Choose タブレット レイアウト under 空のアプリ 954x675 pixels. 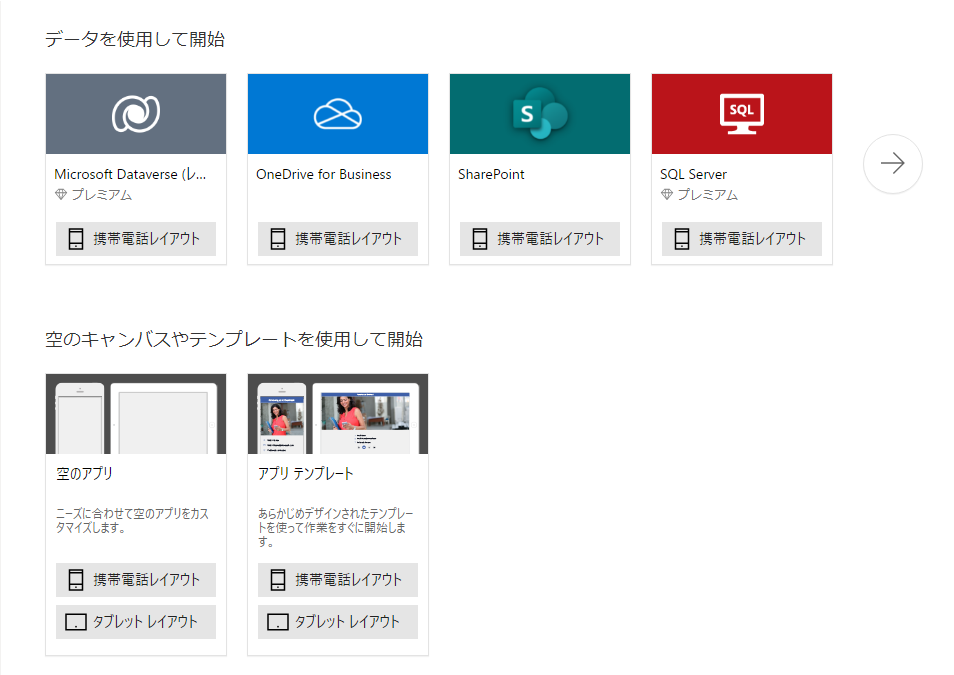[x=136, y=622]
